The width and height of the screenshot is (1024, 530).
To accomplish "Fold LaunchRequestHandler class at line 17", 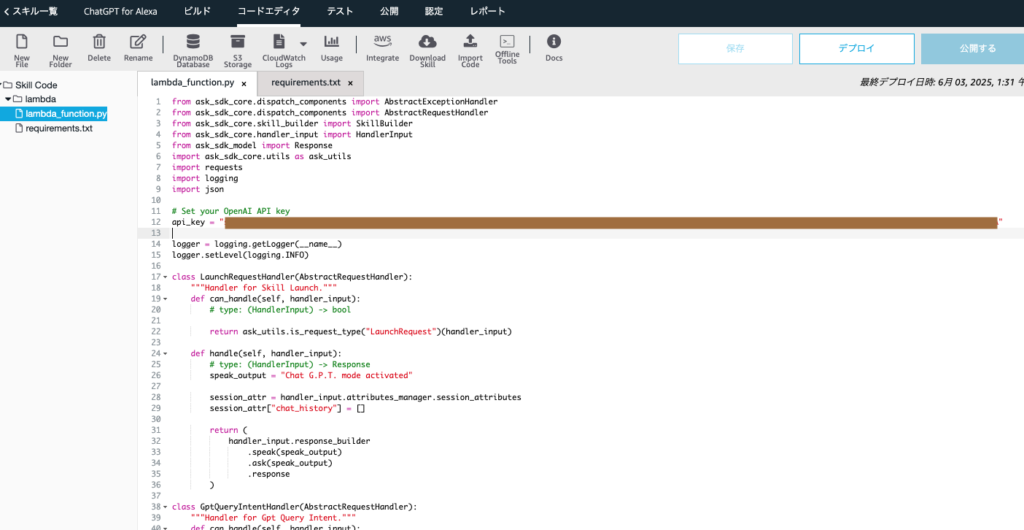I will 165,277.
